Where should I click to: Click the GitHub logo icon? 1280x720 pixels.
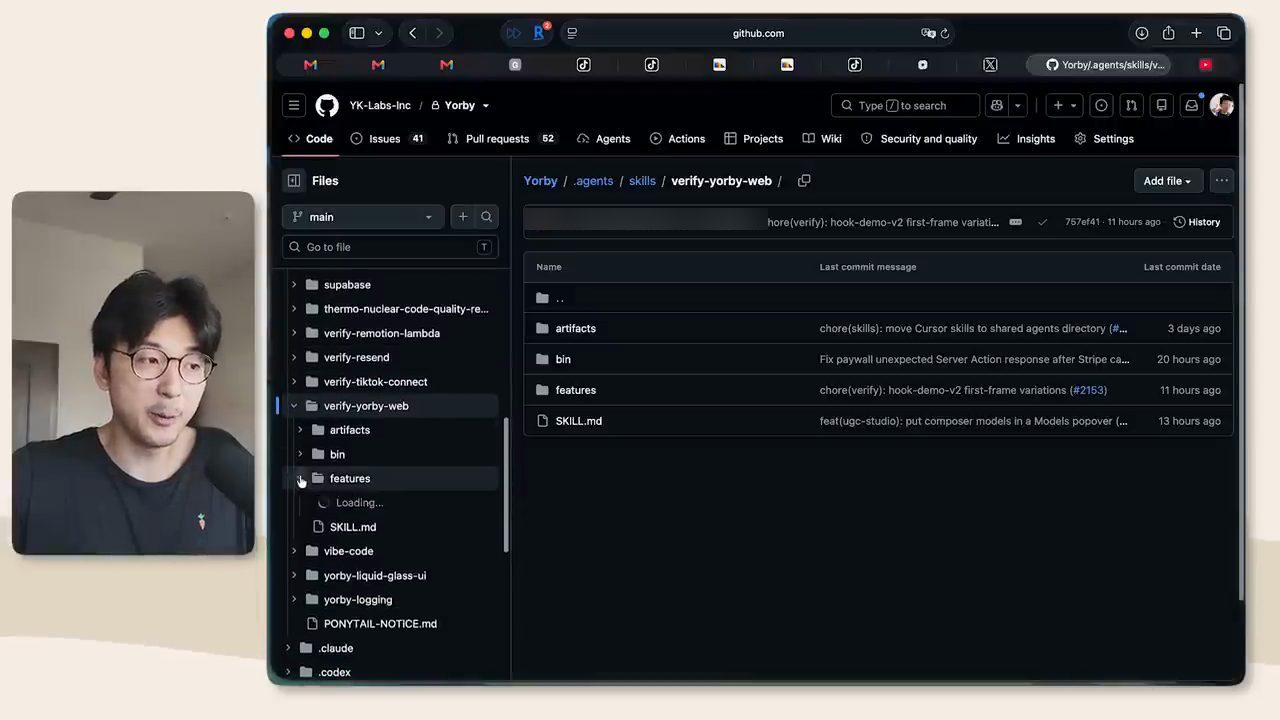pos(327,105)
